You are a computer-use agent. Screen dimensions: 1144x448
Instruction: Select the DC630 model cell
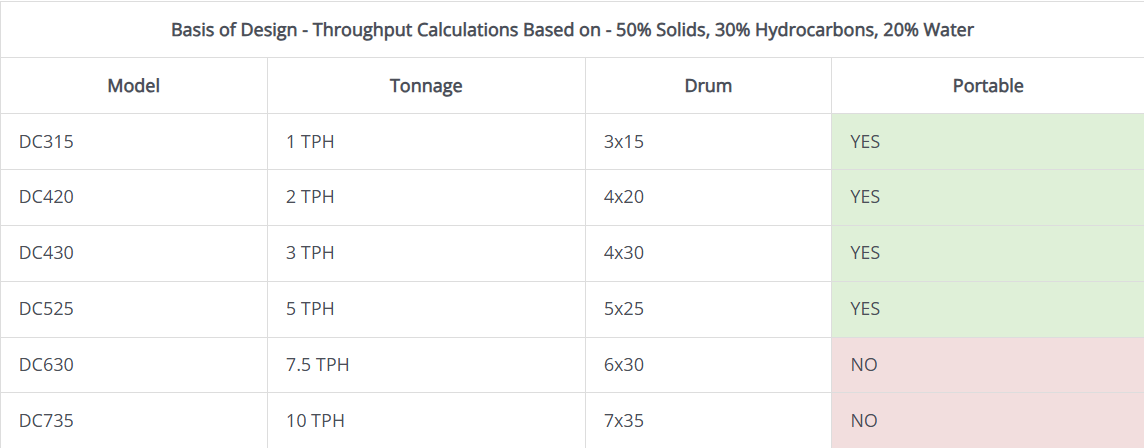tap(46, 365)
